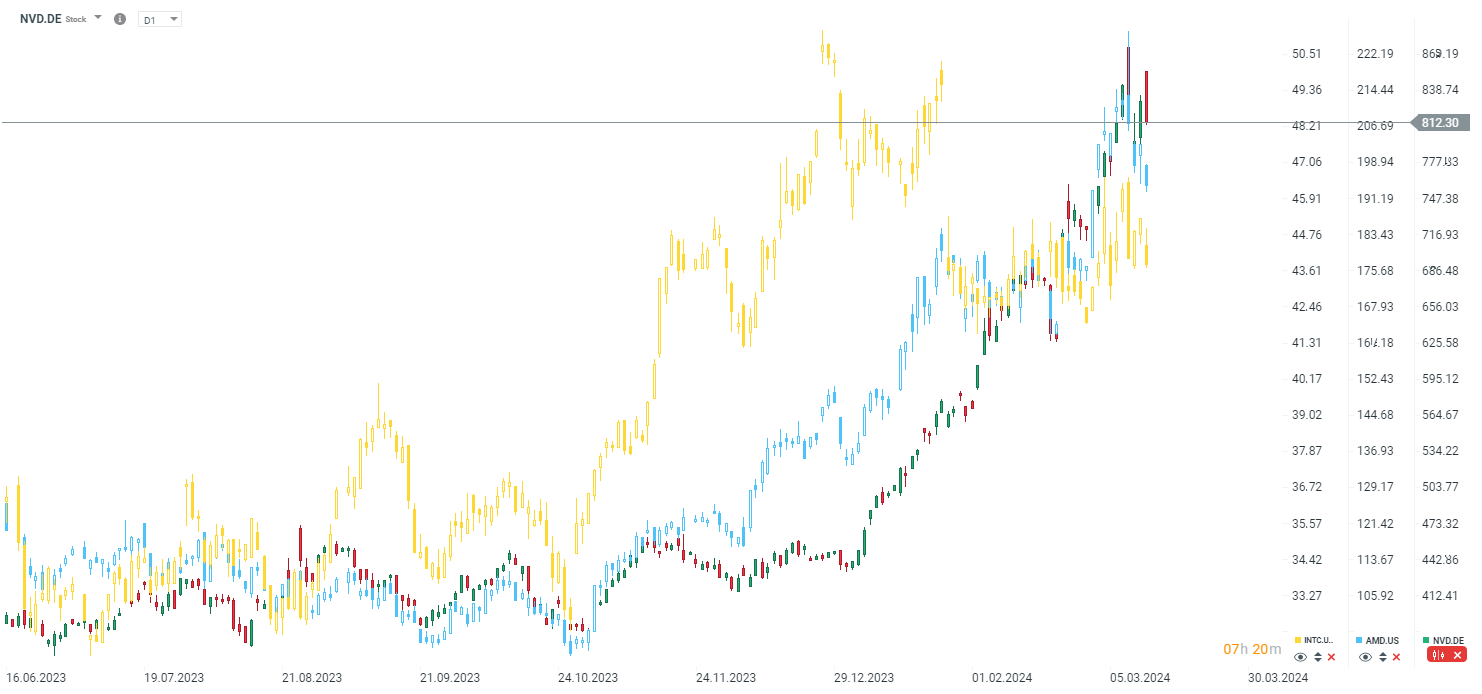Screen dimensions: 1482x694
Task: Click the 05.03.2024 date axis label
Action: tap(1139, 677)
